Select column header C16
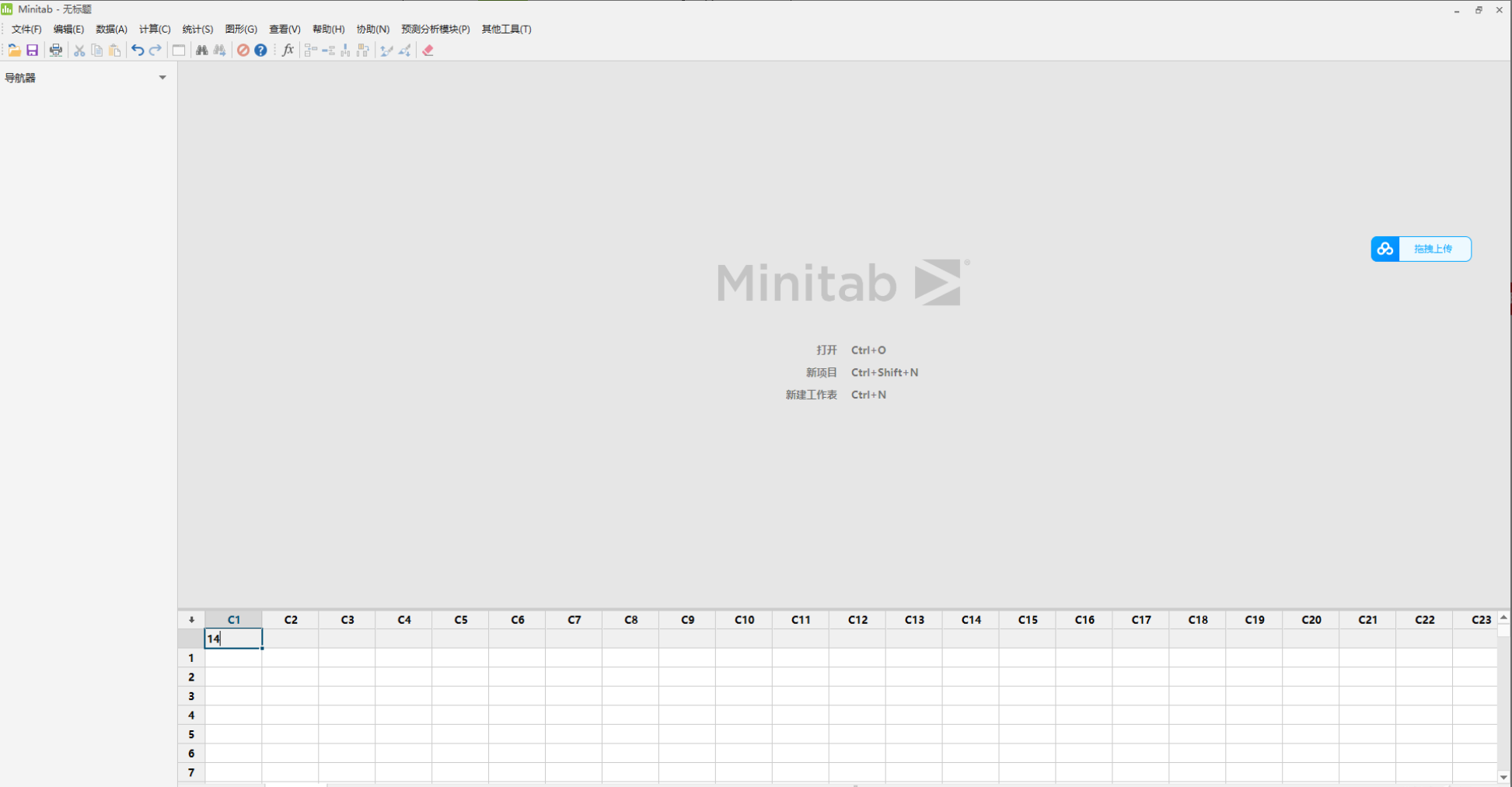Viewport: 1512px width, 787px height. (1084, 620)
